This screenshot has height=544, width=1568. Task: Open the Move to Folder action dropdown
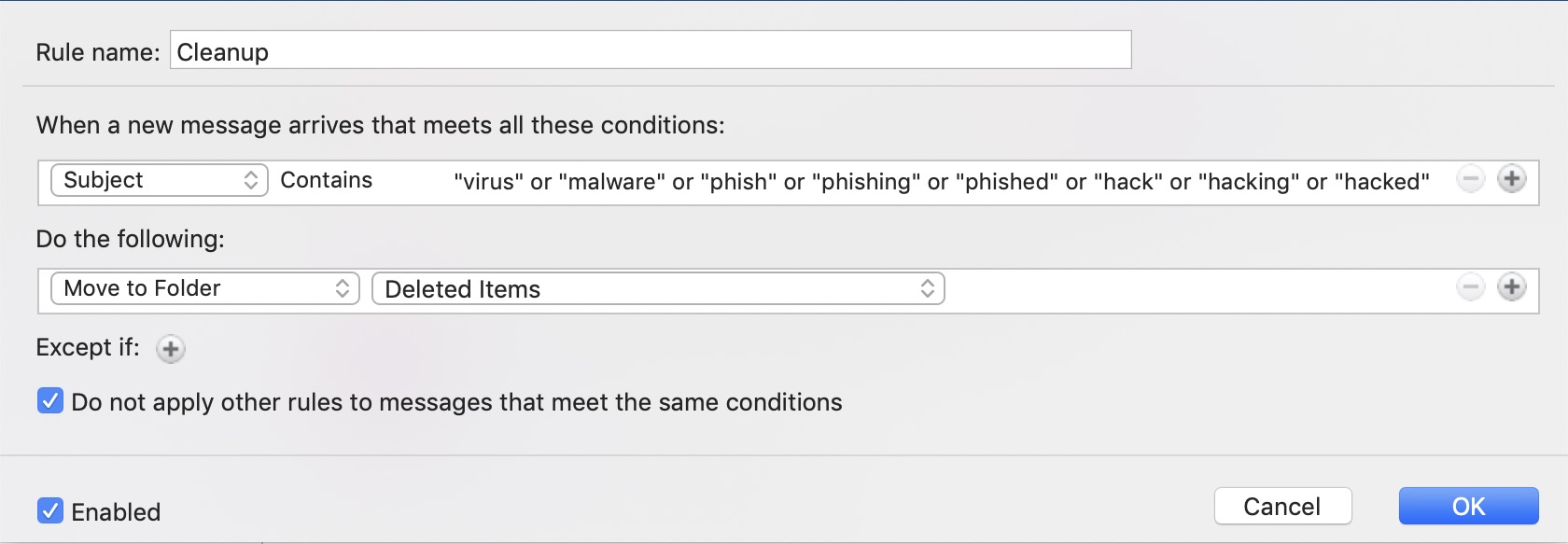205,288
